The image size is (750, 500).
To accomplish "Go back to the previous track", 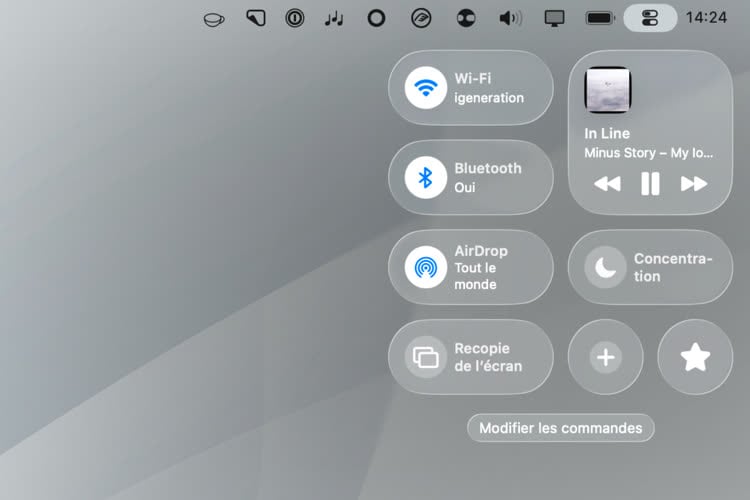I will (x=607, y=184).
